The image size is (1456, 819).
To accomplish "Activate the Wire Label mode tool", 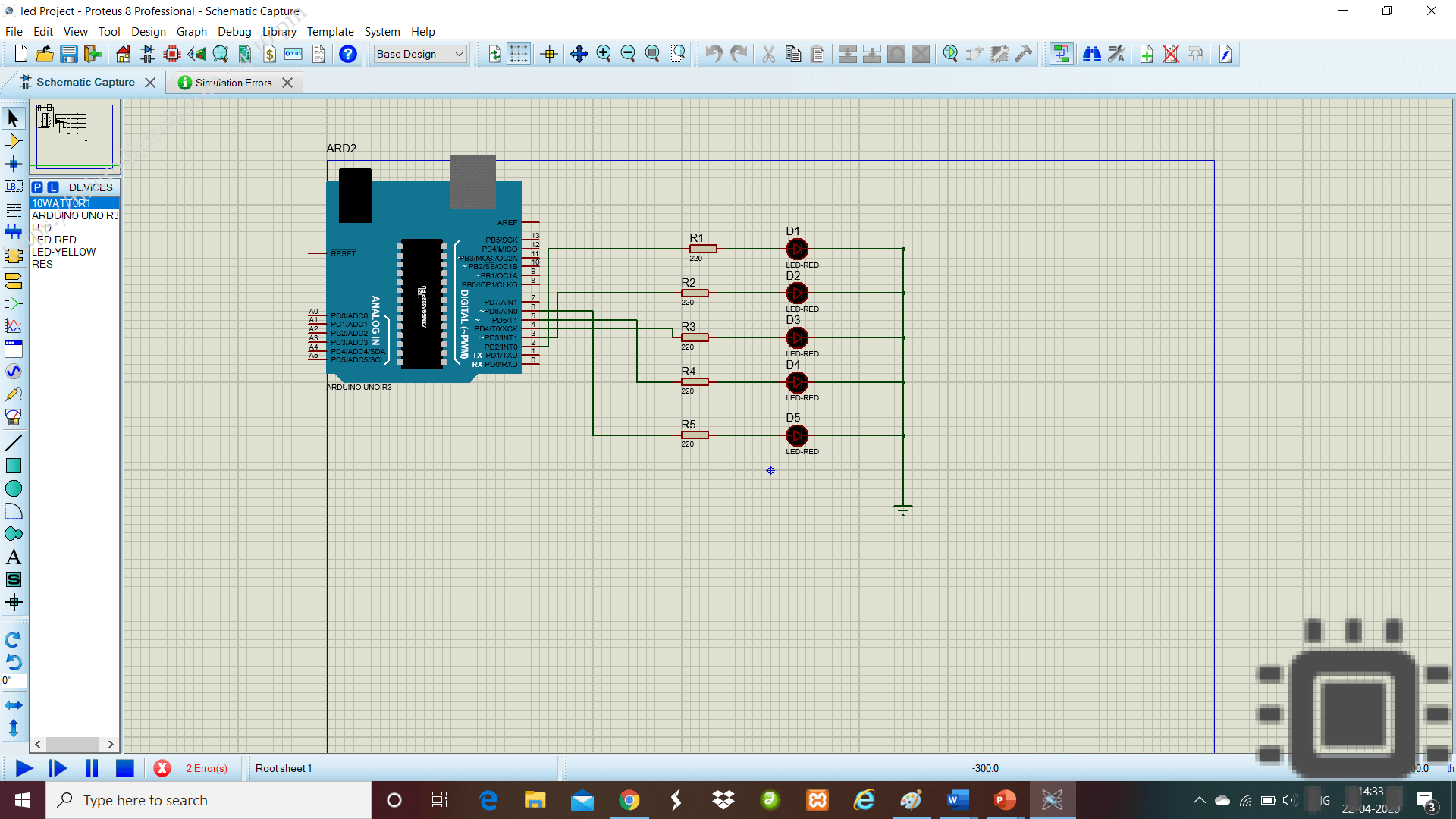I will pos(13,187).
